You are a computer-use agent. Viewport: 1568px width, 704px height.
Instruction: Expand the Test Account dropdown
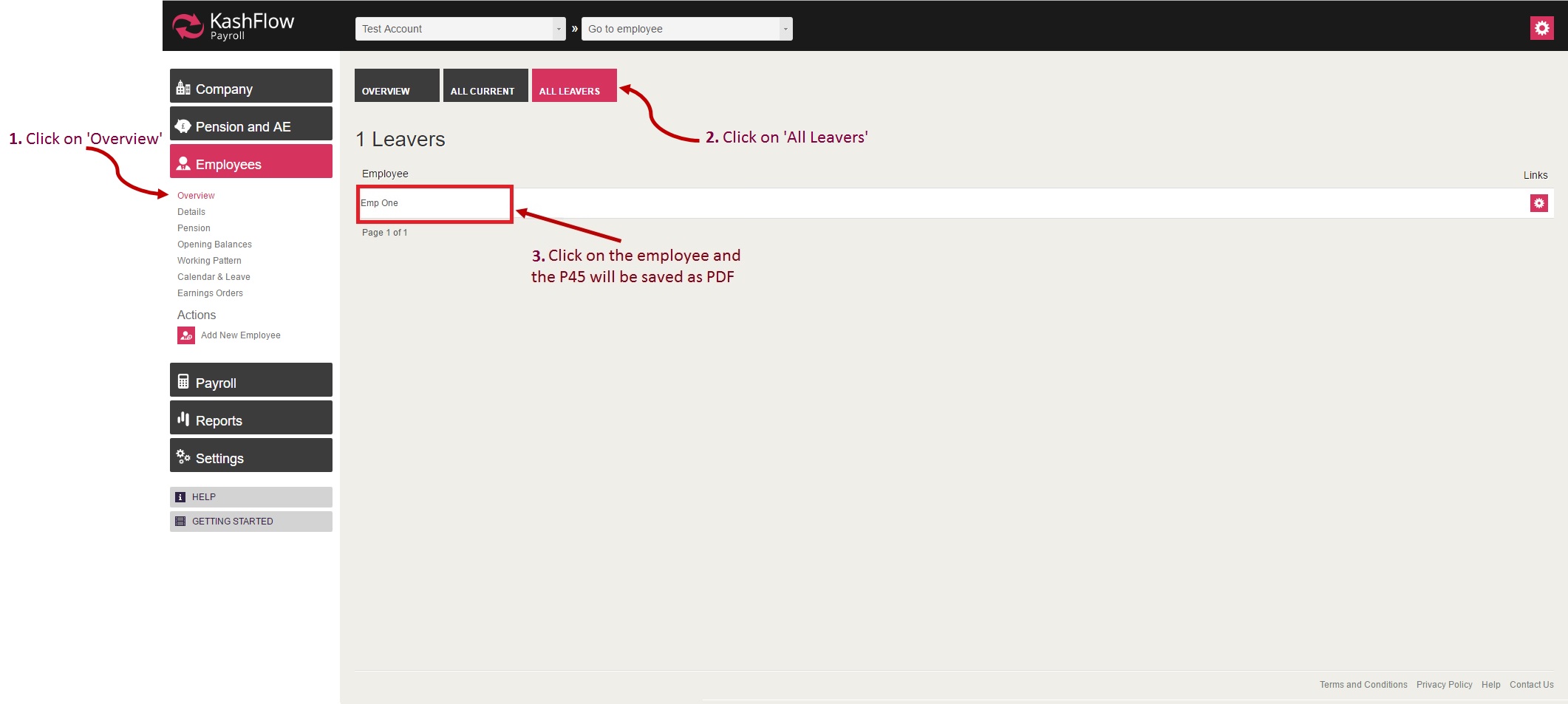(x=460, y=29)
